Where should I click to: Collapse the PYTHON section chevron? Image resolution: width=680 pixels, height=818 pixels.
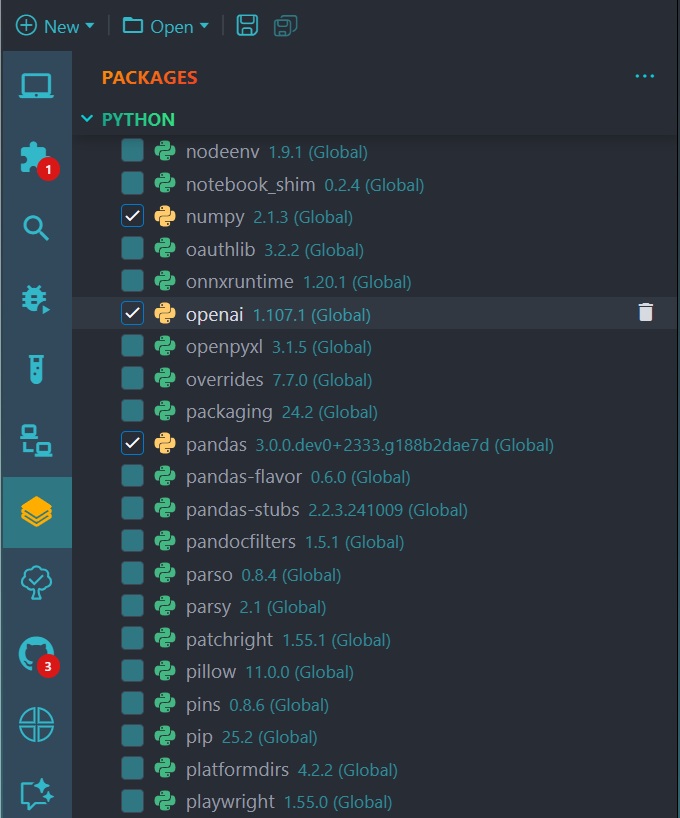tap(87, 119)
